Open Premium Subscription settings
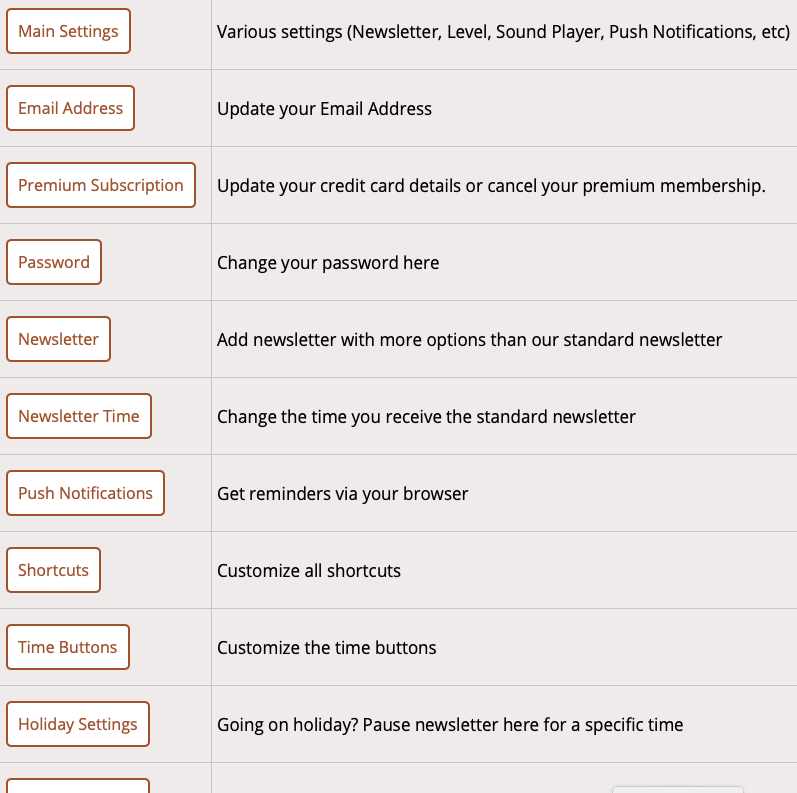 [x=101, y=185]
